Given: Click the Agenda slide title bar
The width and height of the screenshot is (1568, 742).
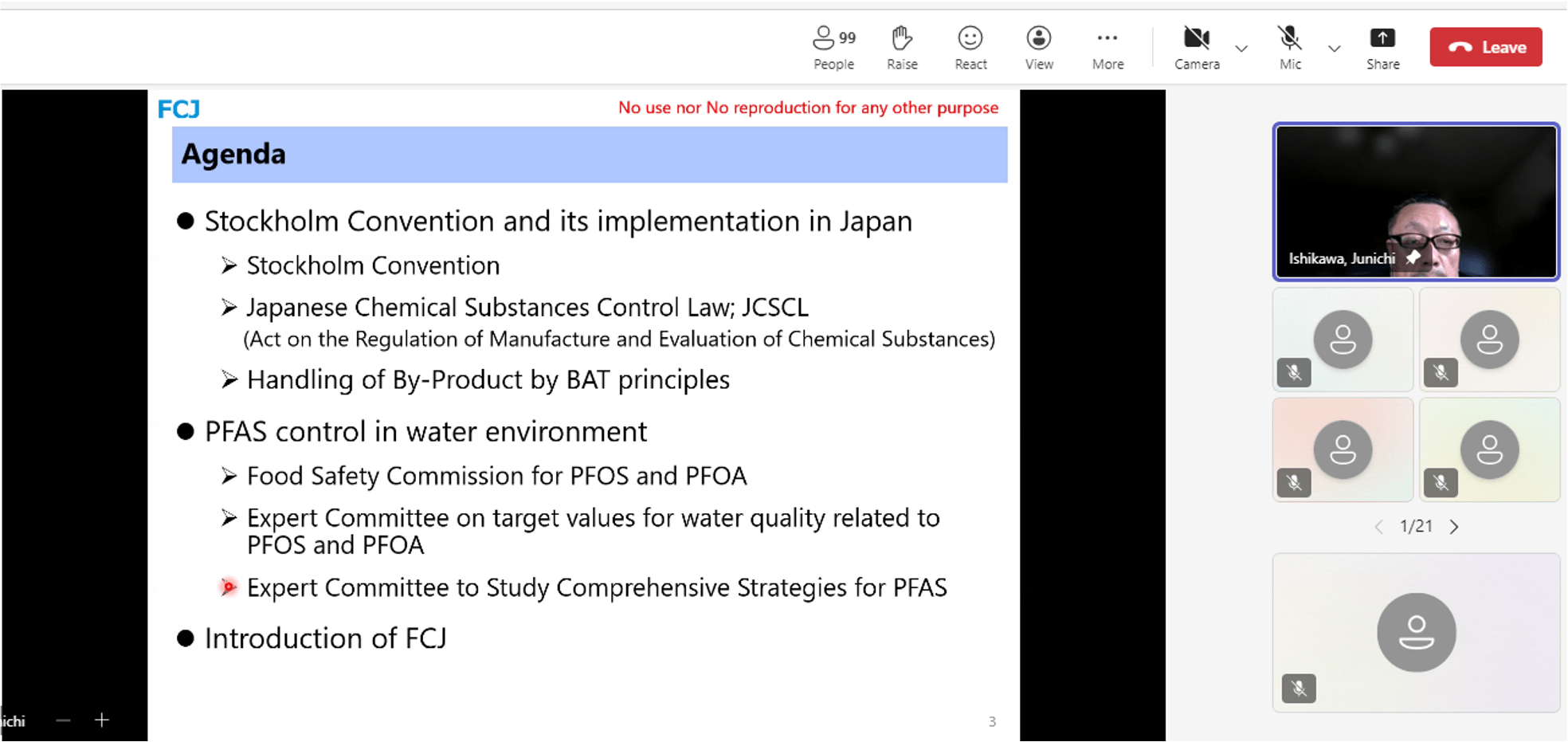Looking at the screenshot, I should pyautogui.click(x=590, y=154).
